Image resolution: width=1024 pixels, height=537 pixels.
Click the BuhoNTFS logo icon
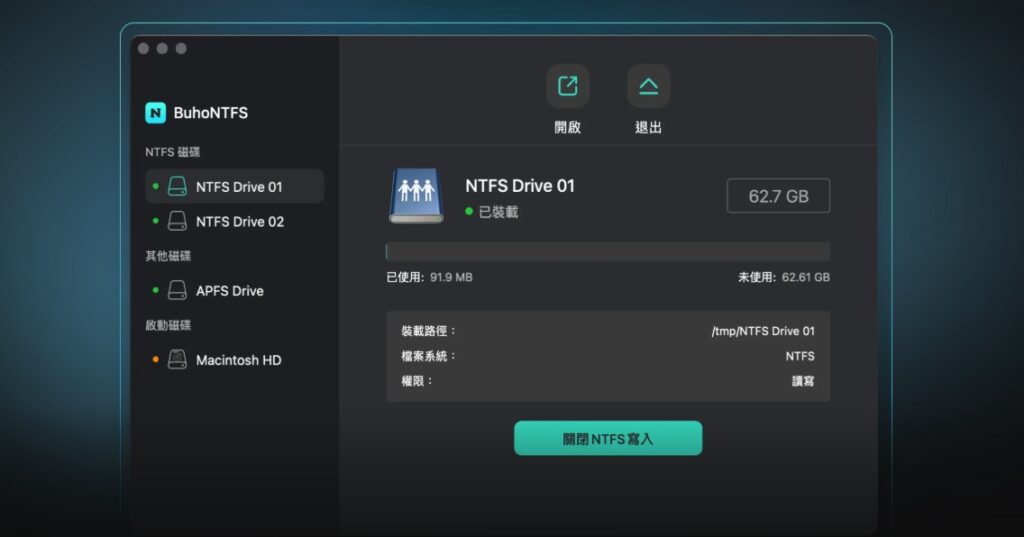pyautogui.click(x=156, y=113)
